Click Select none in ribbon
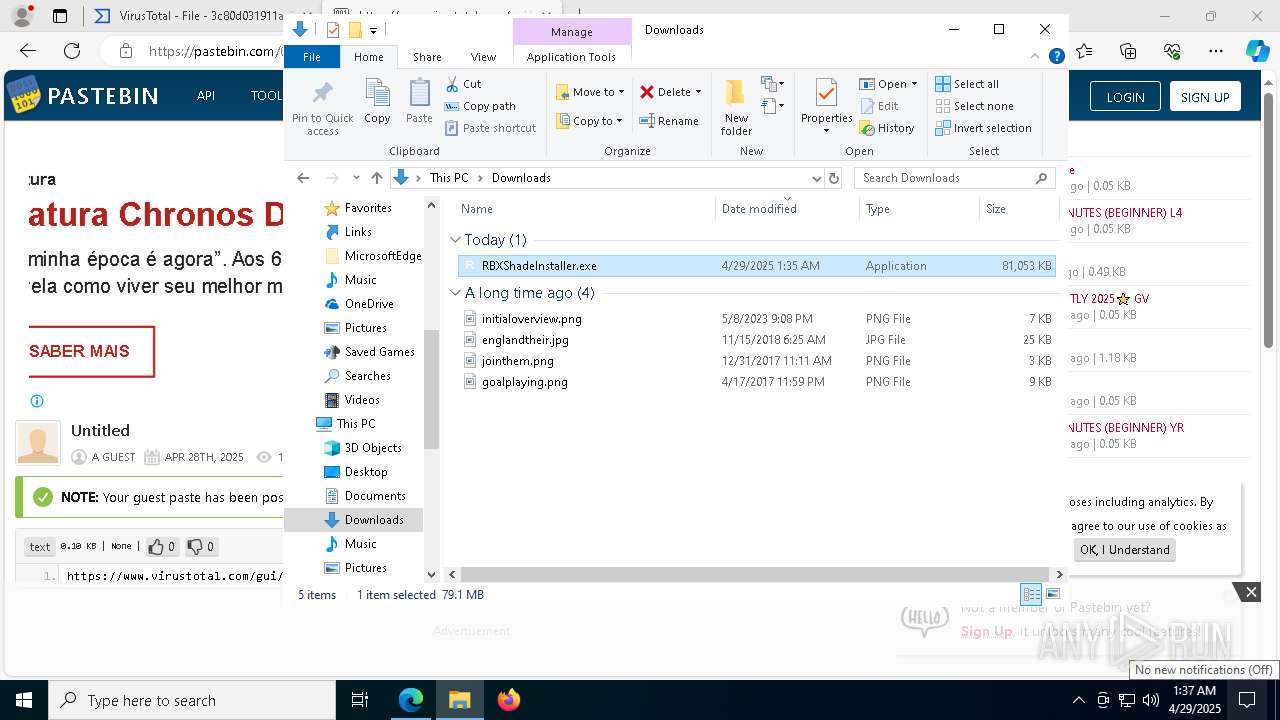Screen dimensions: 1280x720 975,106
